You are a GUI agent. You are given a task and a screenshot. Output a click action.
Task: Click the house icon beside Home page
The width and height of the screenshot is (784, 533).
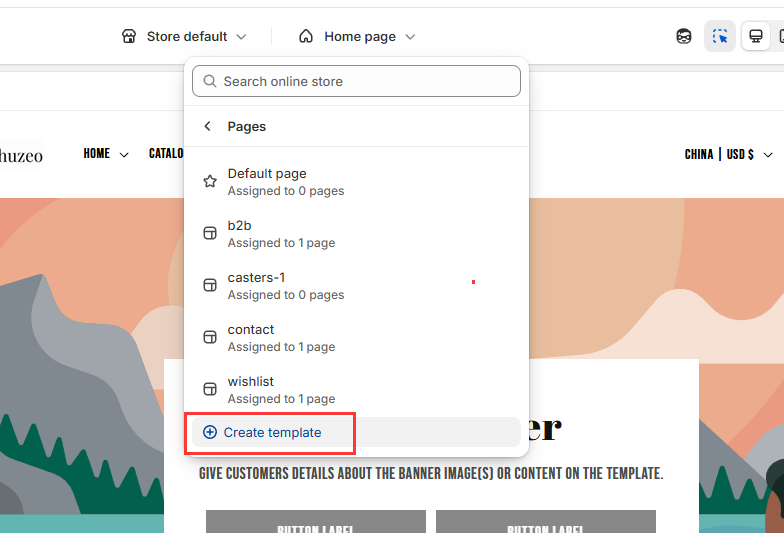coord(306,37)
